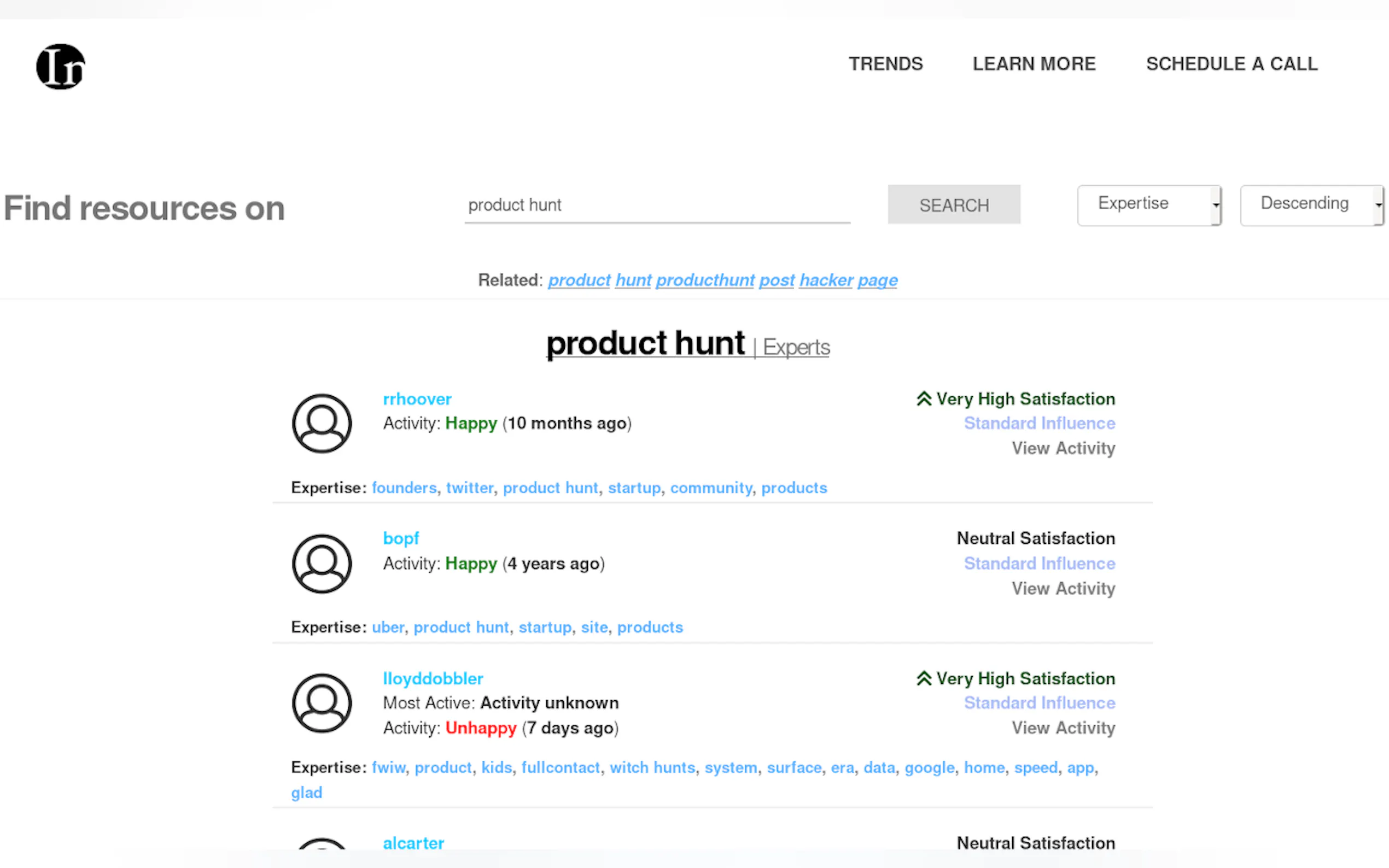Click bopf's 'startup' expertise tag
Screen dimensions: 1389x868
pyautogui.click(x=545, y=627)
